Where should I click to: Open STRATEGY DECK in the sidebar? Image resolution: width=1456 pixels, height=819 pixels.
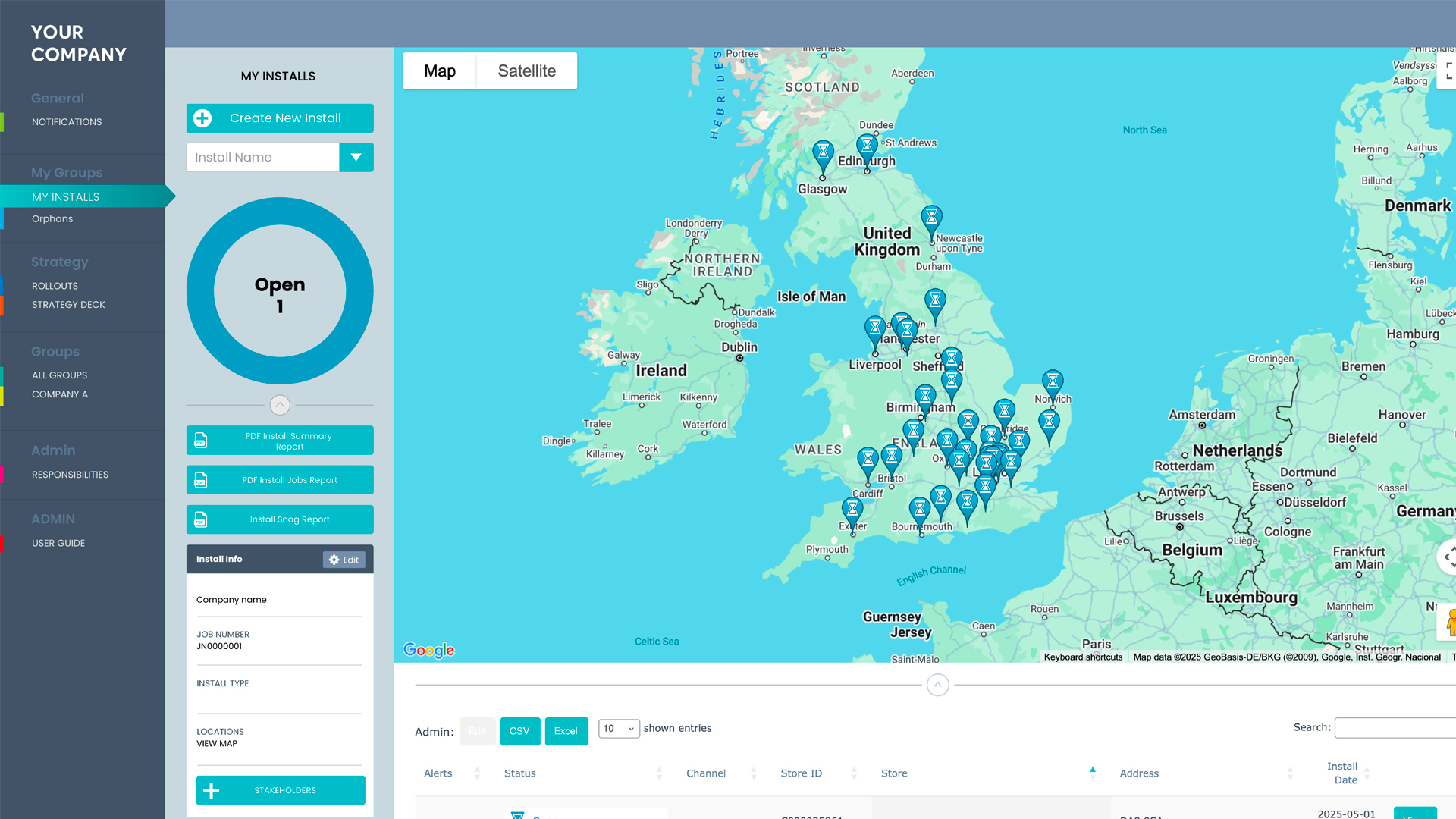(x=68, y=305)
